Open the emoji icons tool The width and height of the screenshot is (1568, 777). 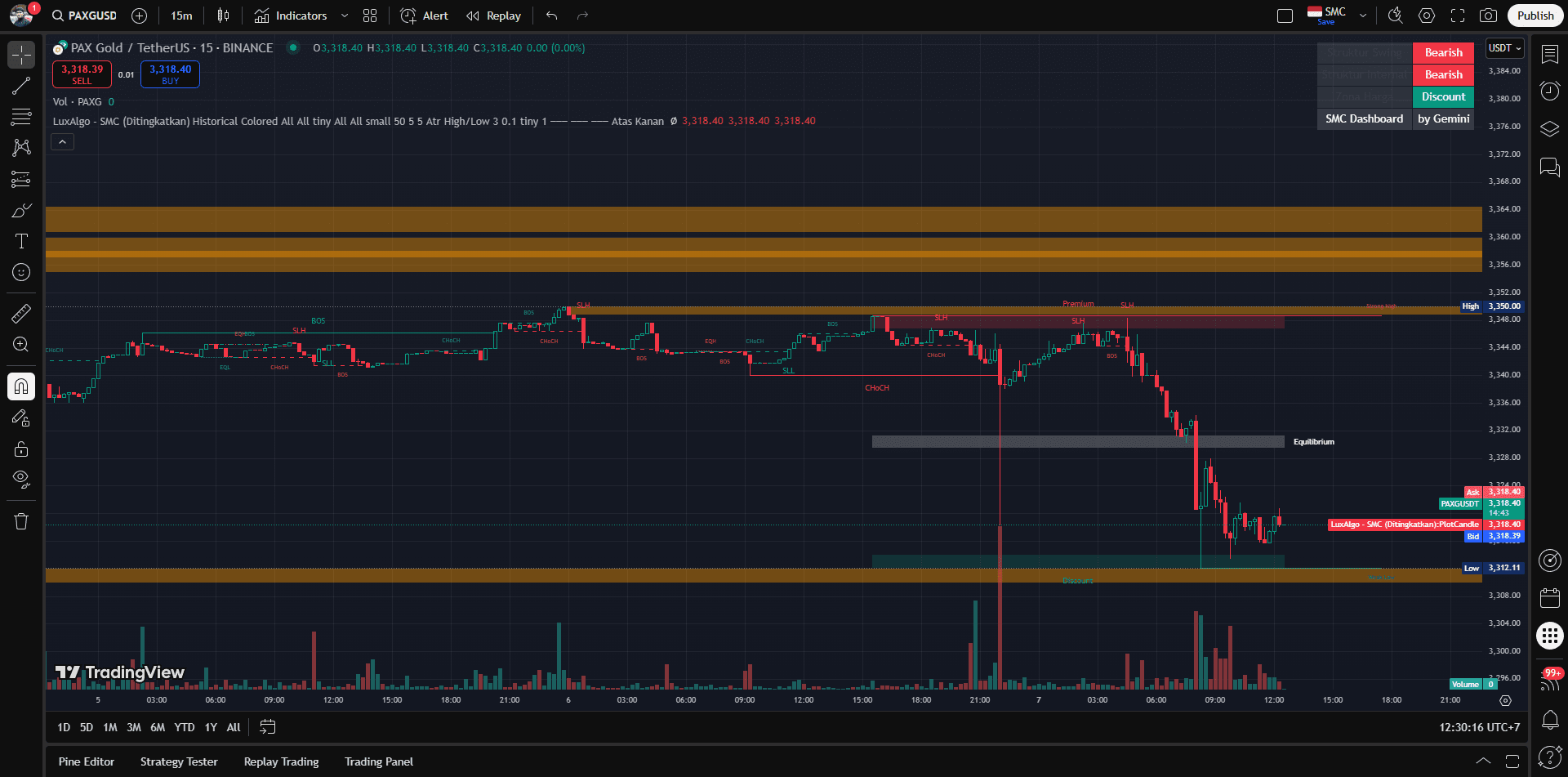[x=21, y=272]
